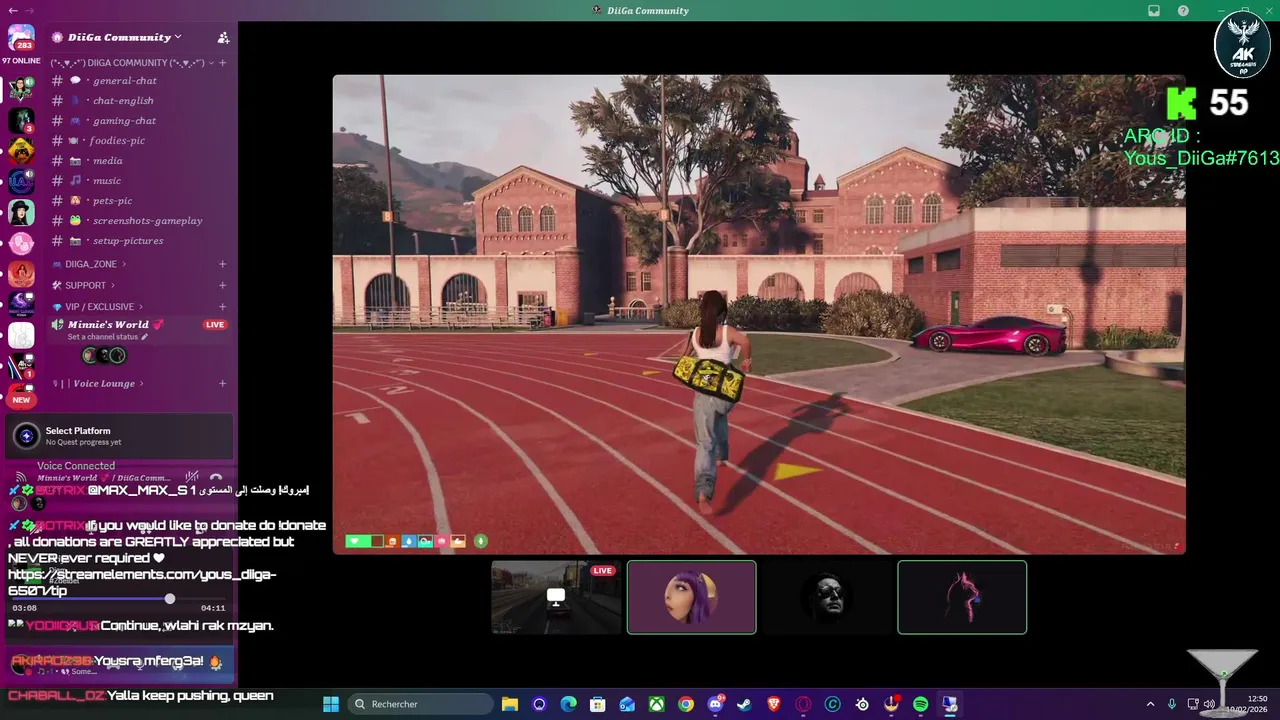The width and height of the screenshot is (1280, 720).
Task: Select the purple-haired avatar participant tile
Action: [691, 597]
